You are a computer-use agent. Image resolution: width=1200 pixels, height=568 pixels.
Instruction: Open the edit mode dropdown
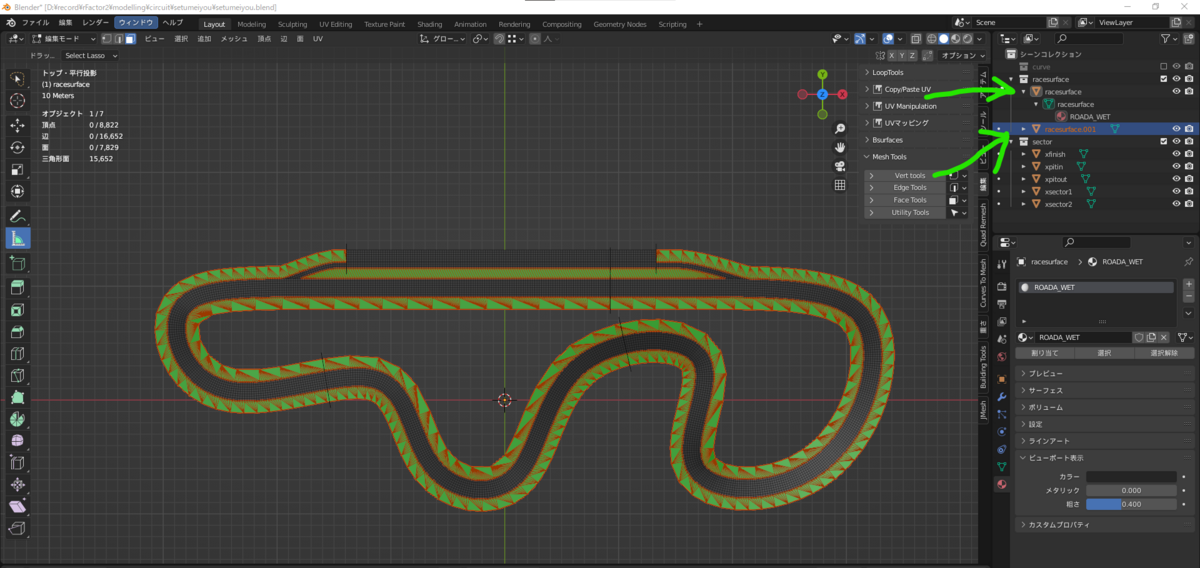click(x=66, y=39)
